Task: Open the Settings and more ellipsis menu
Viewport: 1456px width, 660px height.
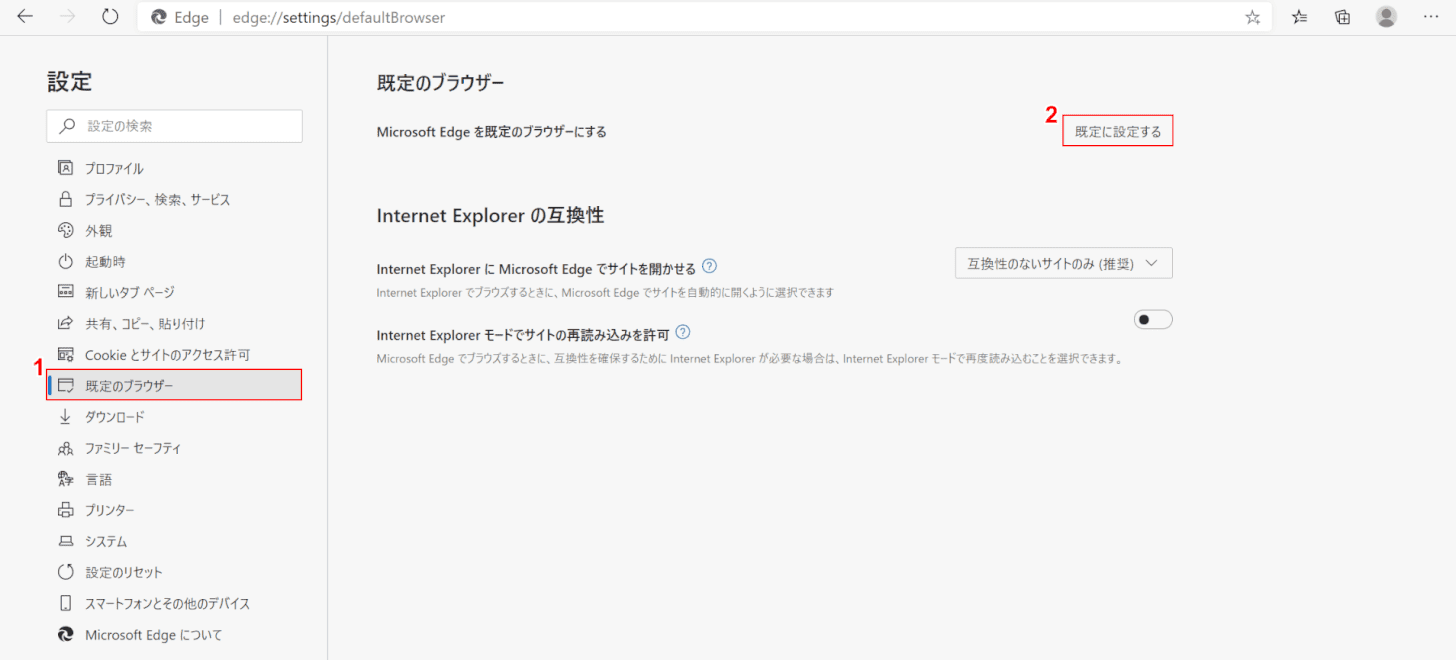Action: coord(1430,17)
